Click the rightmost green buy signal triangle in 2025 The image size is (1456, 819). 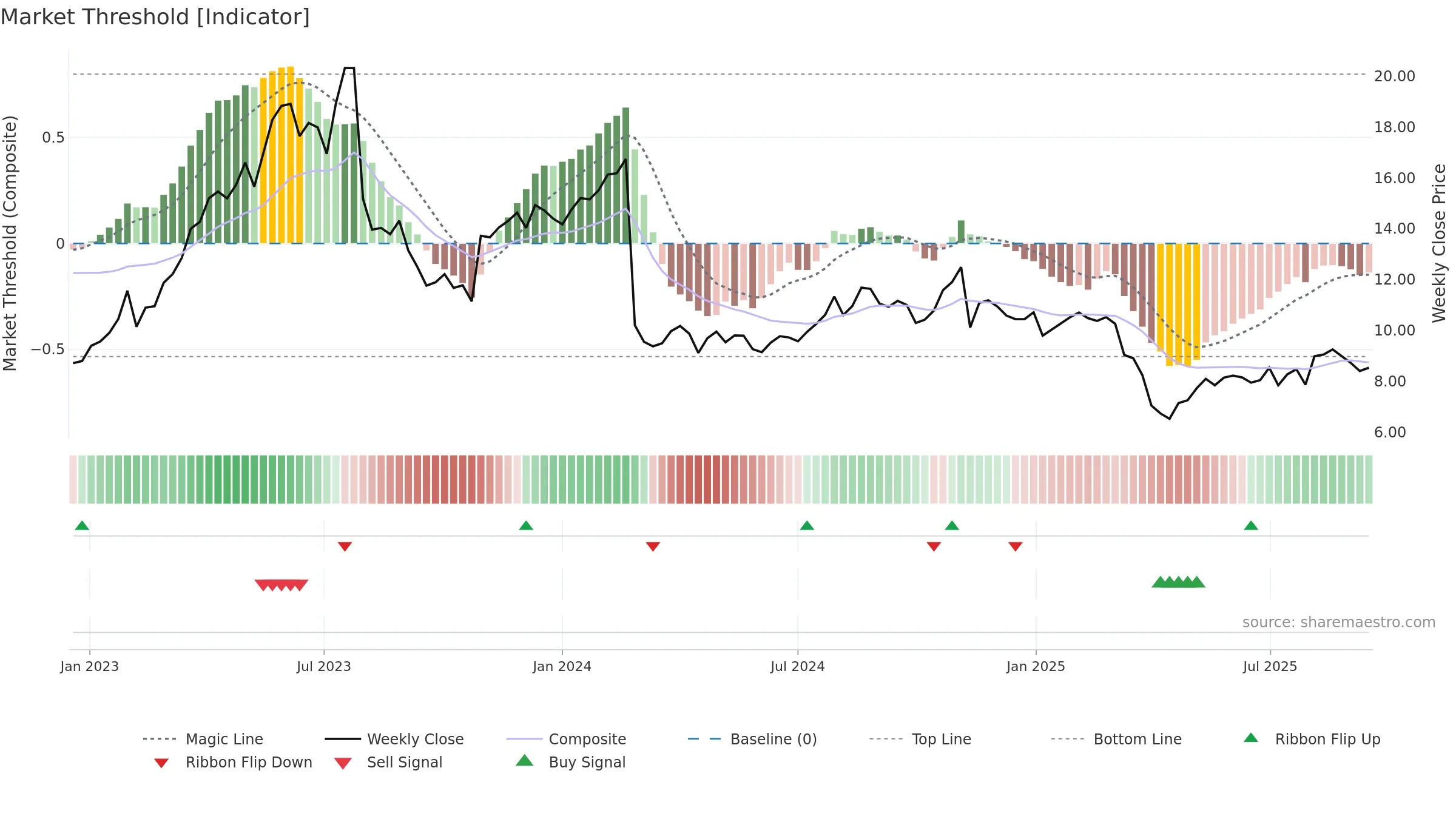[x=1197, y=582]
